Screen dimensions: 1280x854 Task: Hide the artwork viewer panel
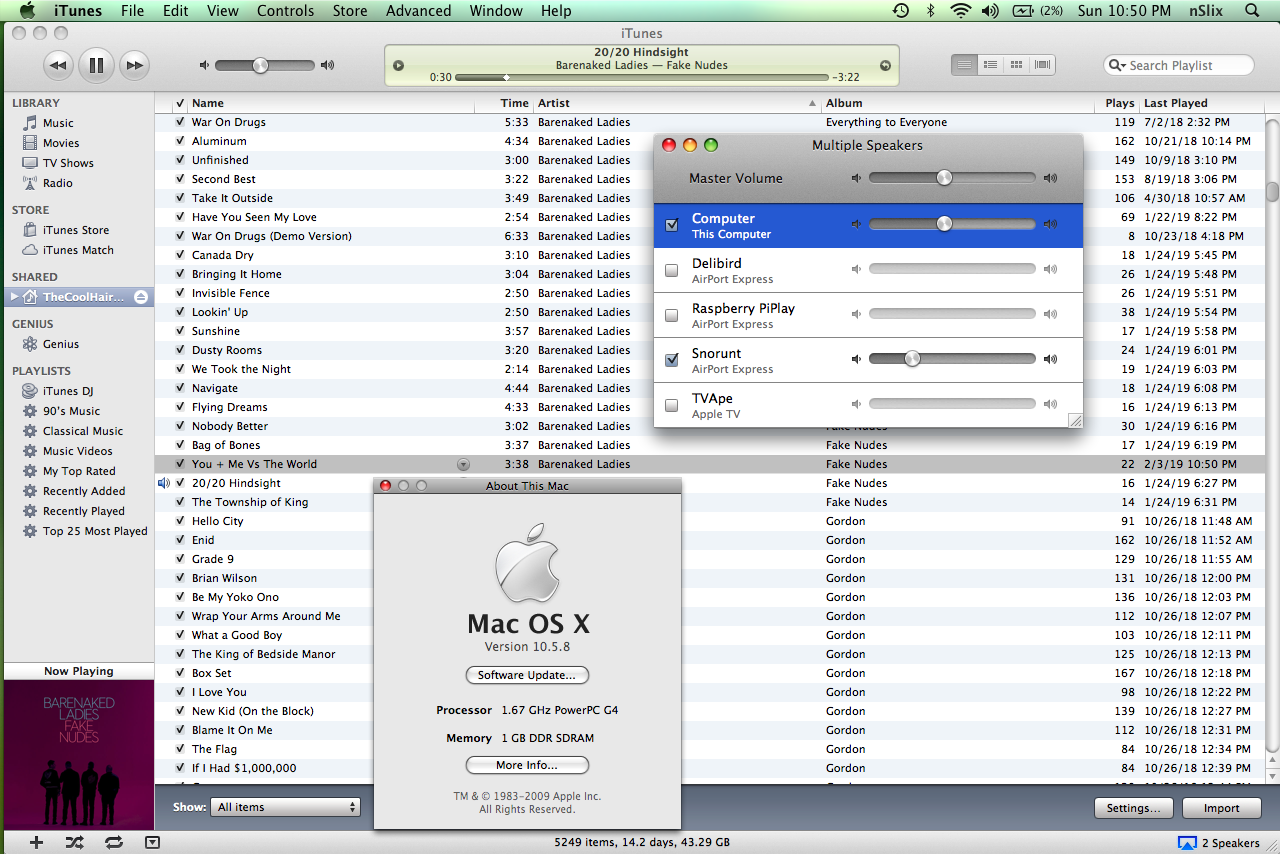click(x=152, y=842)
